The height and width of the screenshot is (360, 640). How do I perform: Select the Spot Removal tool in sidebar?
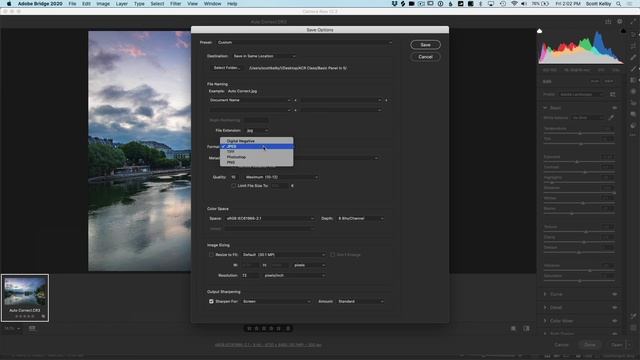click(633, 58)
